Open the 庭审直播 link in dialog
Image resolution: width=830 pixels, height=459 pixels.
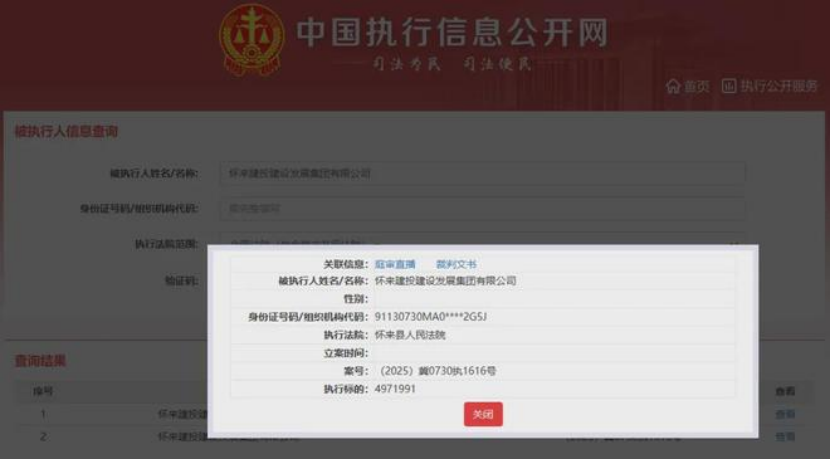click(395, 264)
